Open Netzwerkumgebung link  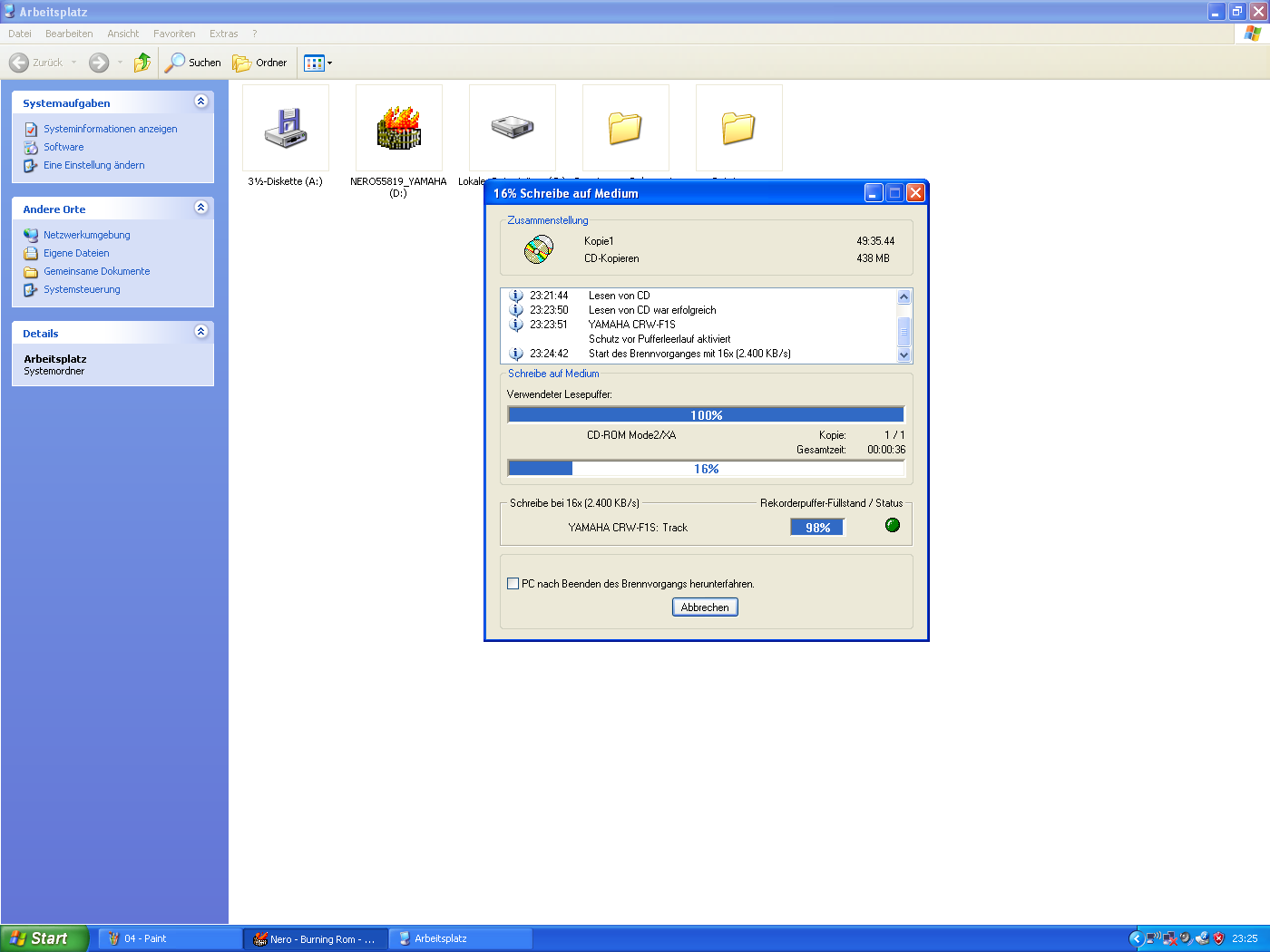pyautogui.click(x=87, y=235)
